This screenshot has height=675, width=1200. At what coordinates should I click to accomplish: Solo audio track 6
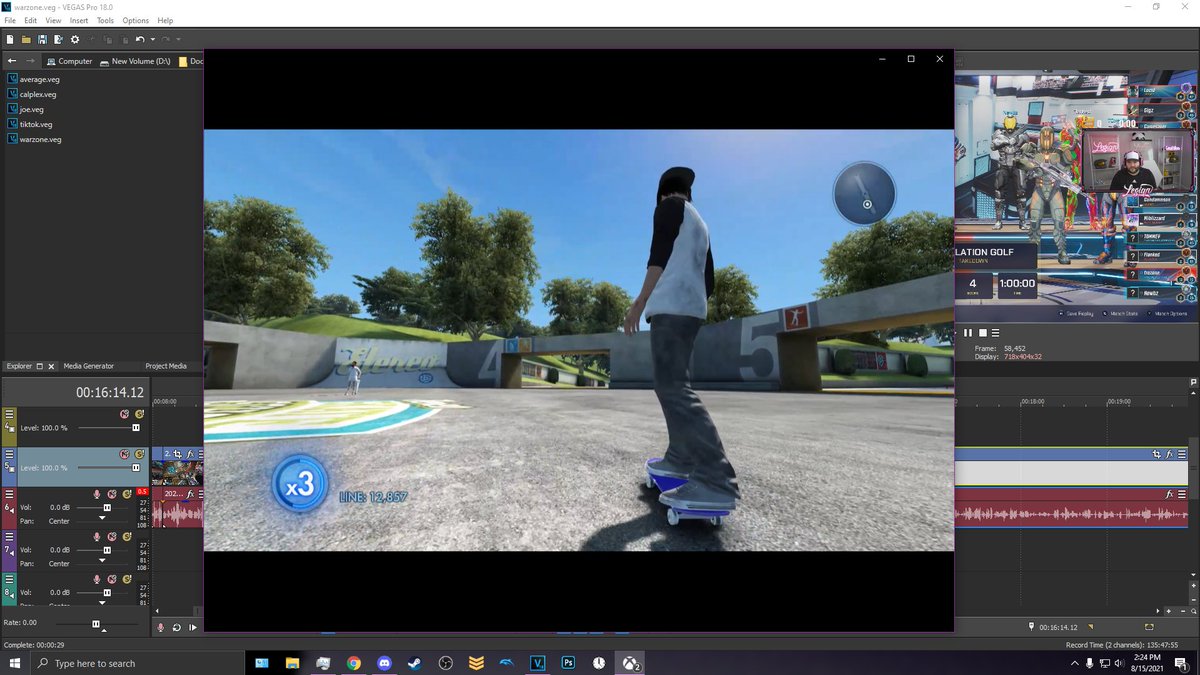(126, 494)
